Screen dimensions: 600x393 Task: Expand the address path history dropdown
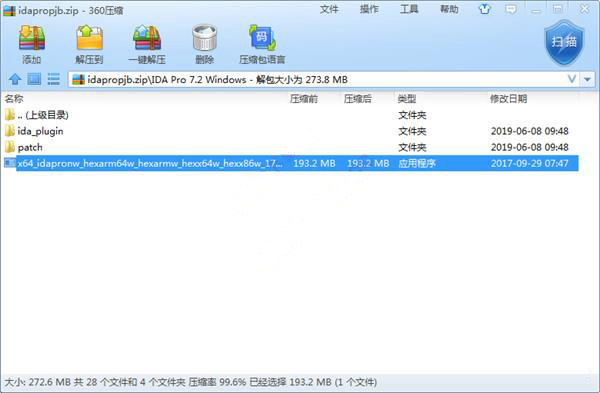click(572, 79)
